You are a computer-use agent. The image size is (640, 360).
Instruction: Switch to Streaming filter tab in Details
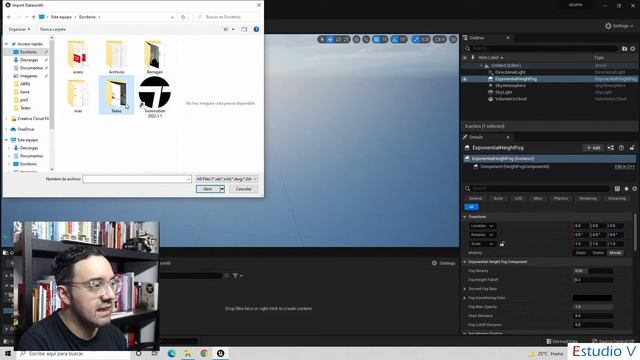pos(617,198)
